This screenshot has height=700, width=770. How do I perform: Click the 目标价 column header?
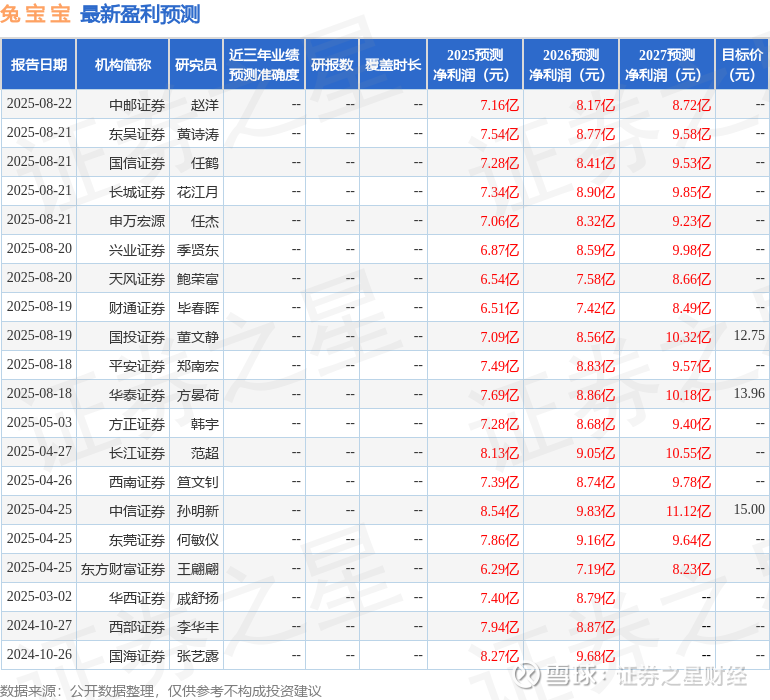(x=742, y=64)
